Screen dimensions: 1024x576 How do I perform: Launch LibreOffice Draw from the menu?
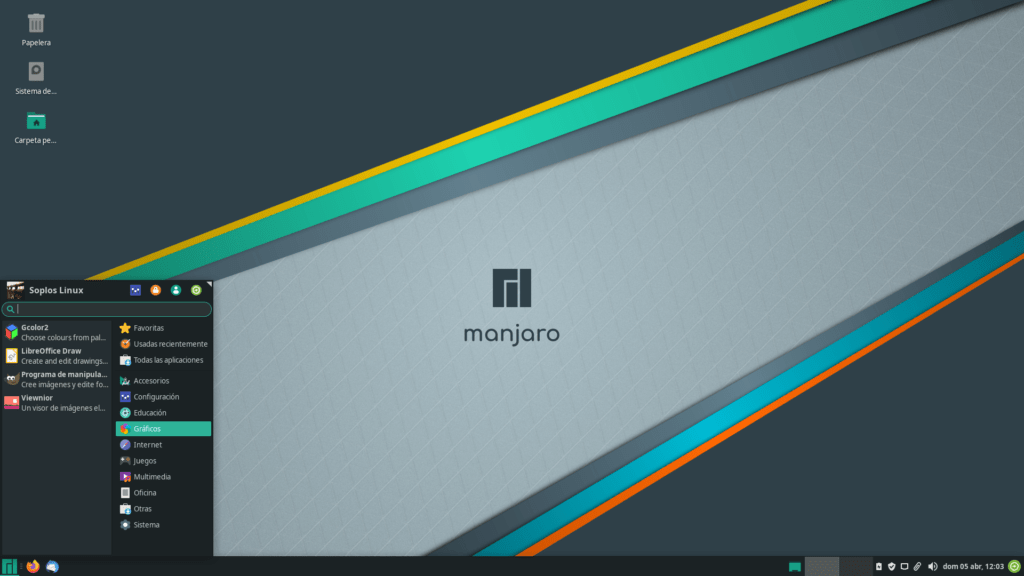tap(56, 356)
